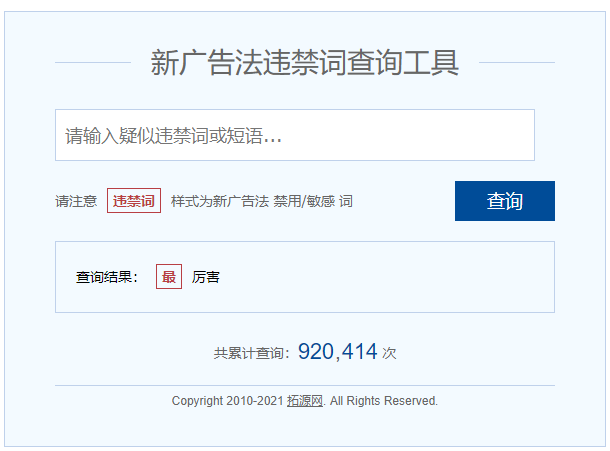Viewport: 610px width, 451px height.
Task: Click the 请注意 label text
Action: pyautogui.click(x=76, y=201)
